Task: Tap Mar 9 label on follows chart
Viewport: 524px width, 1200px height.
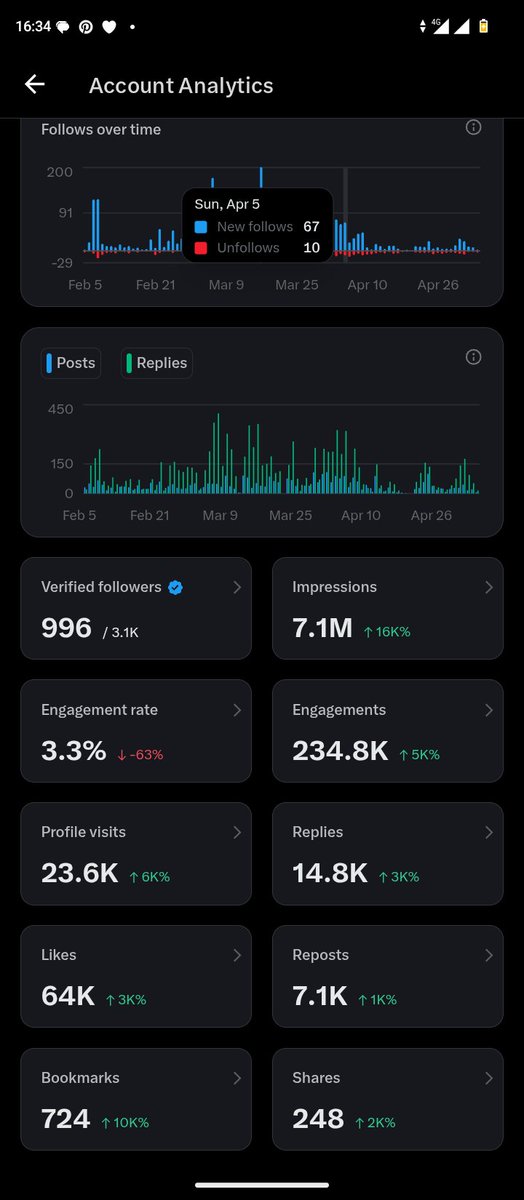Action: point(226,285)
